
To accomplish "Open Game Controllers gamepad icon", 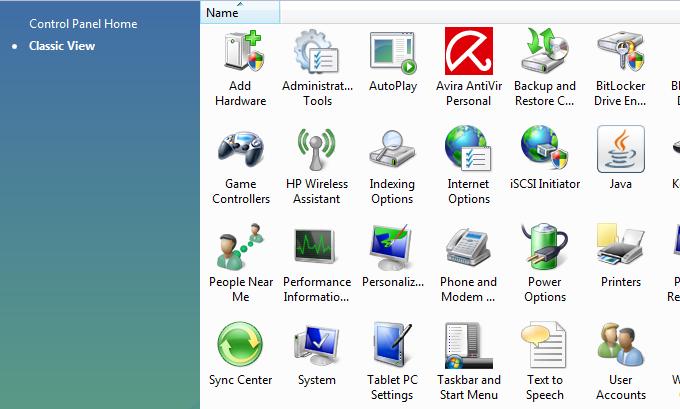I will pos(241,149).
